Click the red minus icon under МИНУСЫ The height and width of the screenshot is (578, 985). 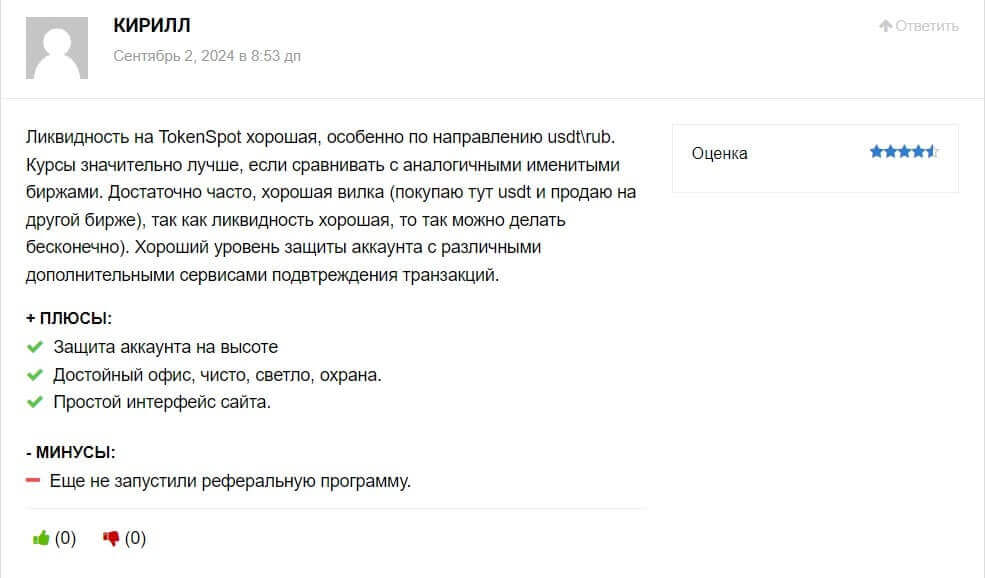[33, 481]
